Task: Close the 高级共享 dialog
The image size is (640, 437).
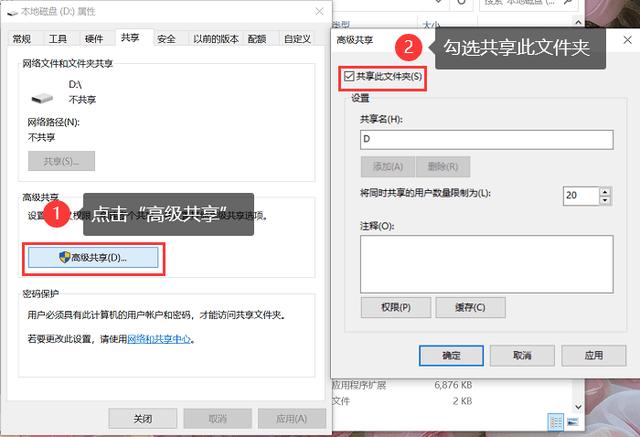Action: tap(627, 40)
